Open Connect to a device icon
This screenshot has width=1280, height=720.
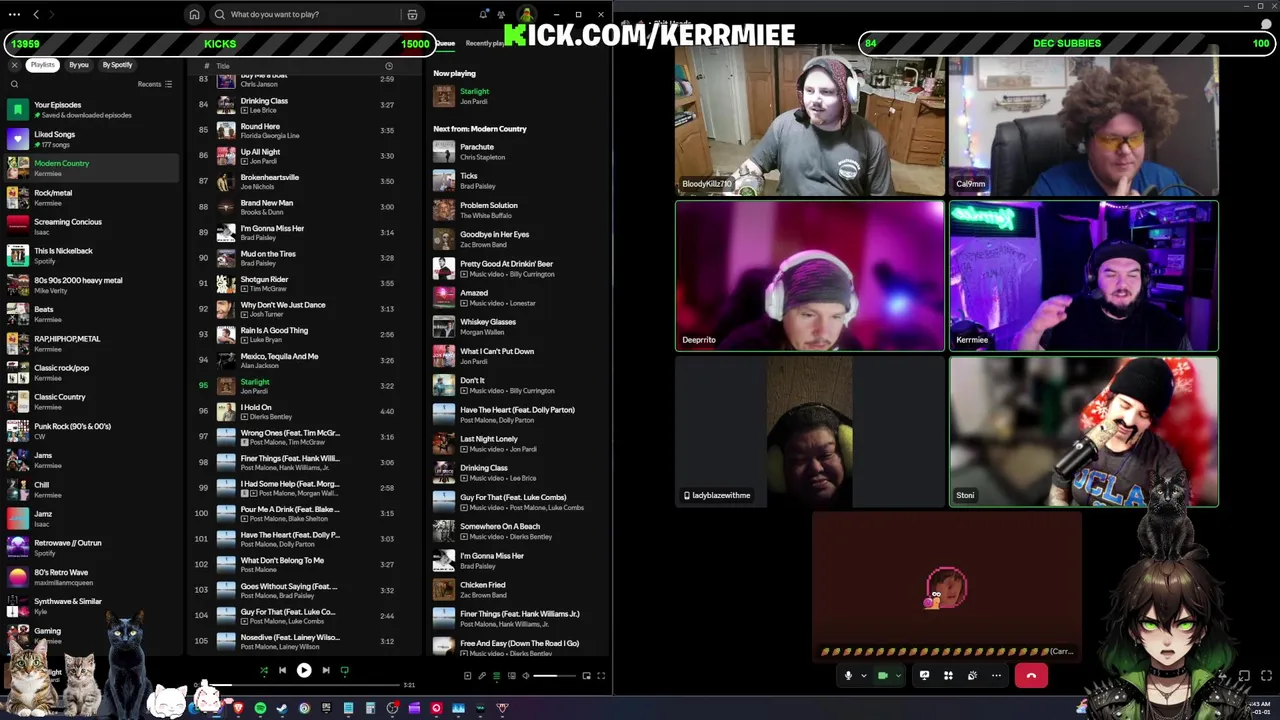pos(512,676)
